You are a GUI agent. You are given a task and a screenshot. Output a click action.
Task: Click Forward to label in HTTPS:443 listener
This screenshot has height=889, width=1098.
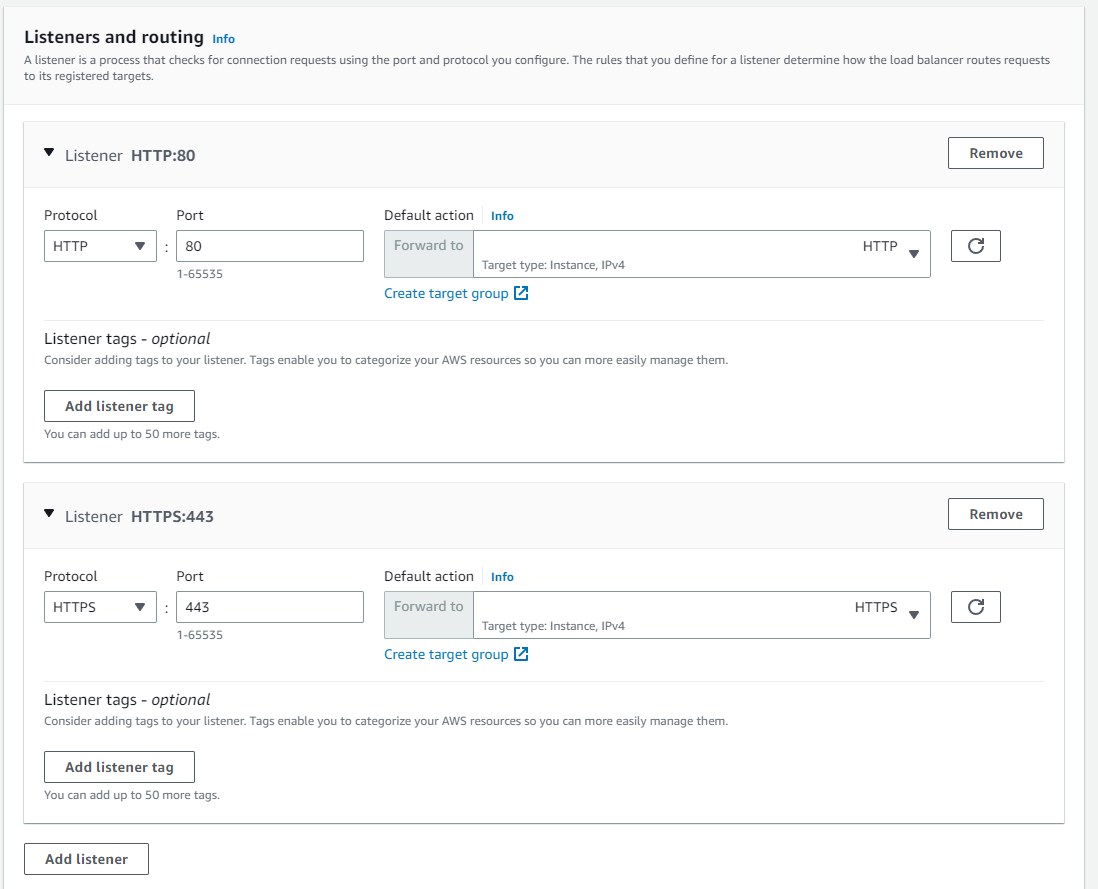tap(429, 607)
